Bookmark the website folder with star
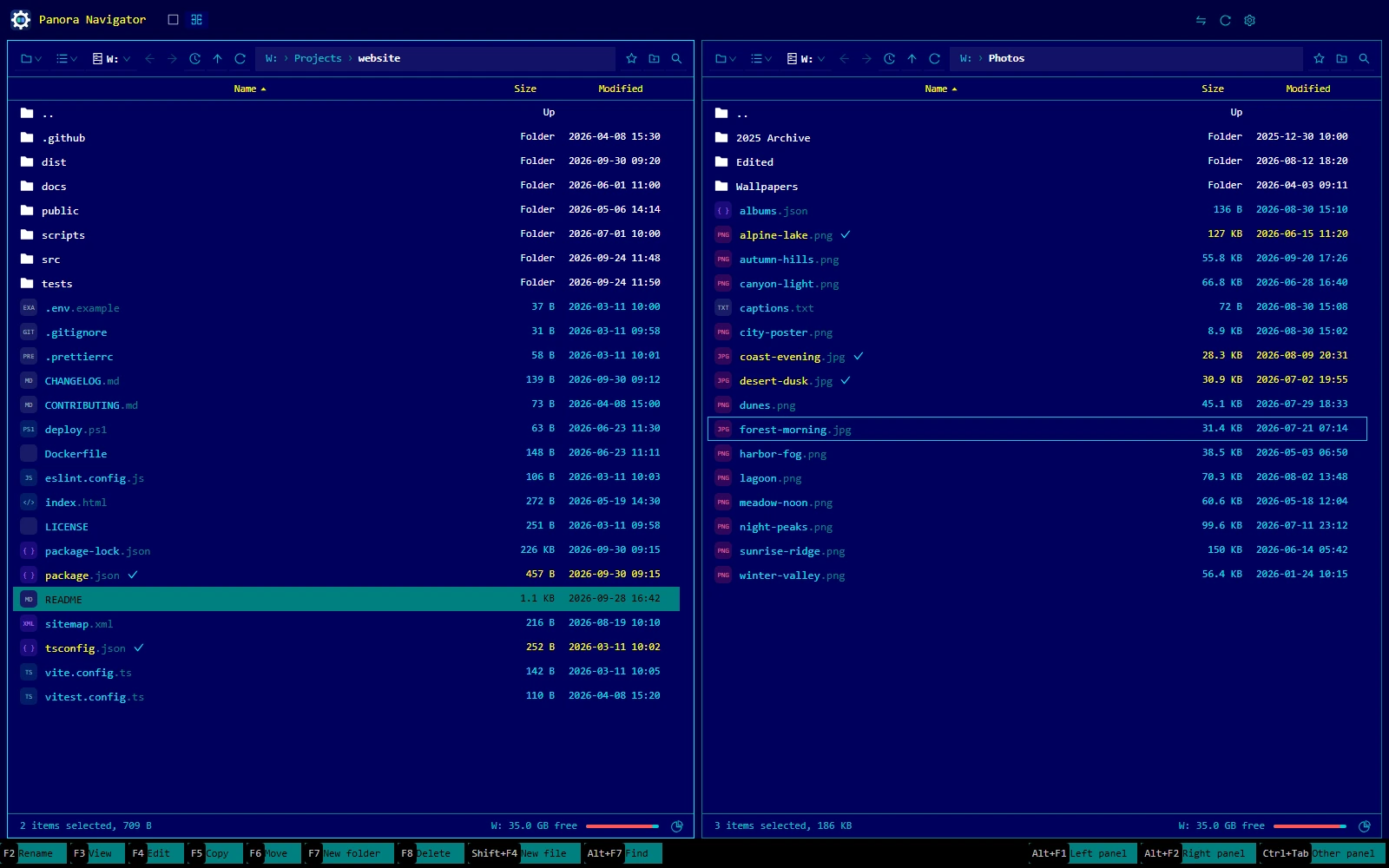The image size is (1389, 868). [631, 58]
